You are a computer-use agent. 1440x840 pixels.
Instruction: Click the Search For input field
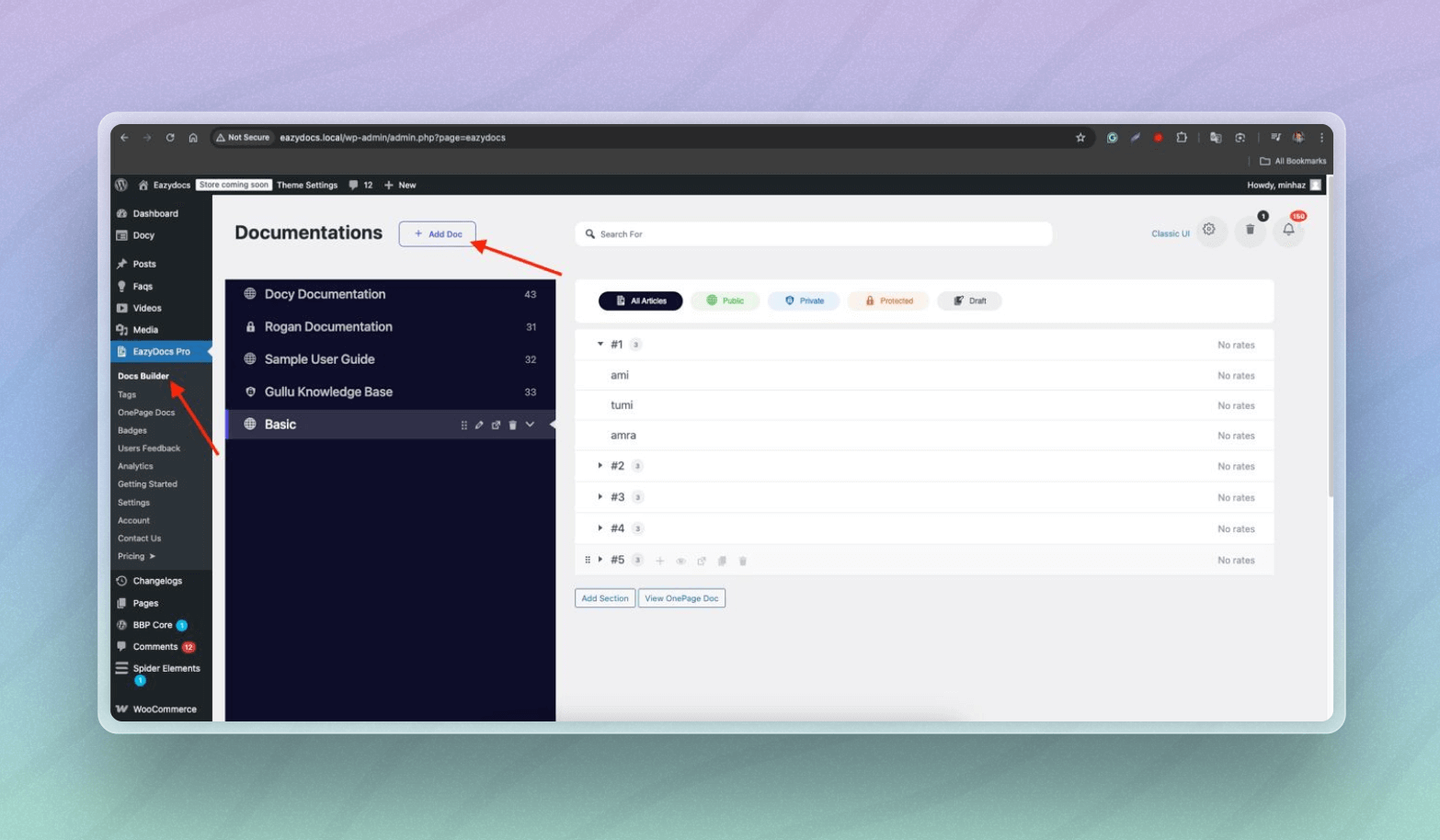(x=818, y=234)
